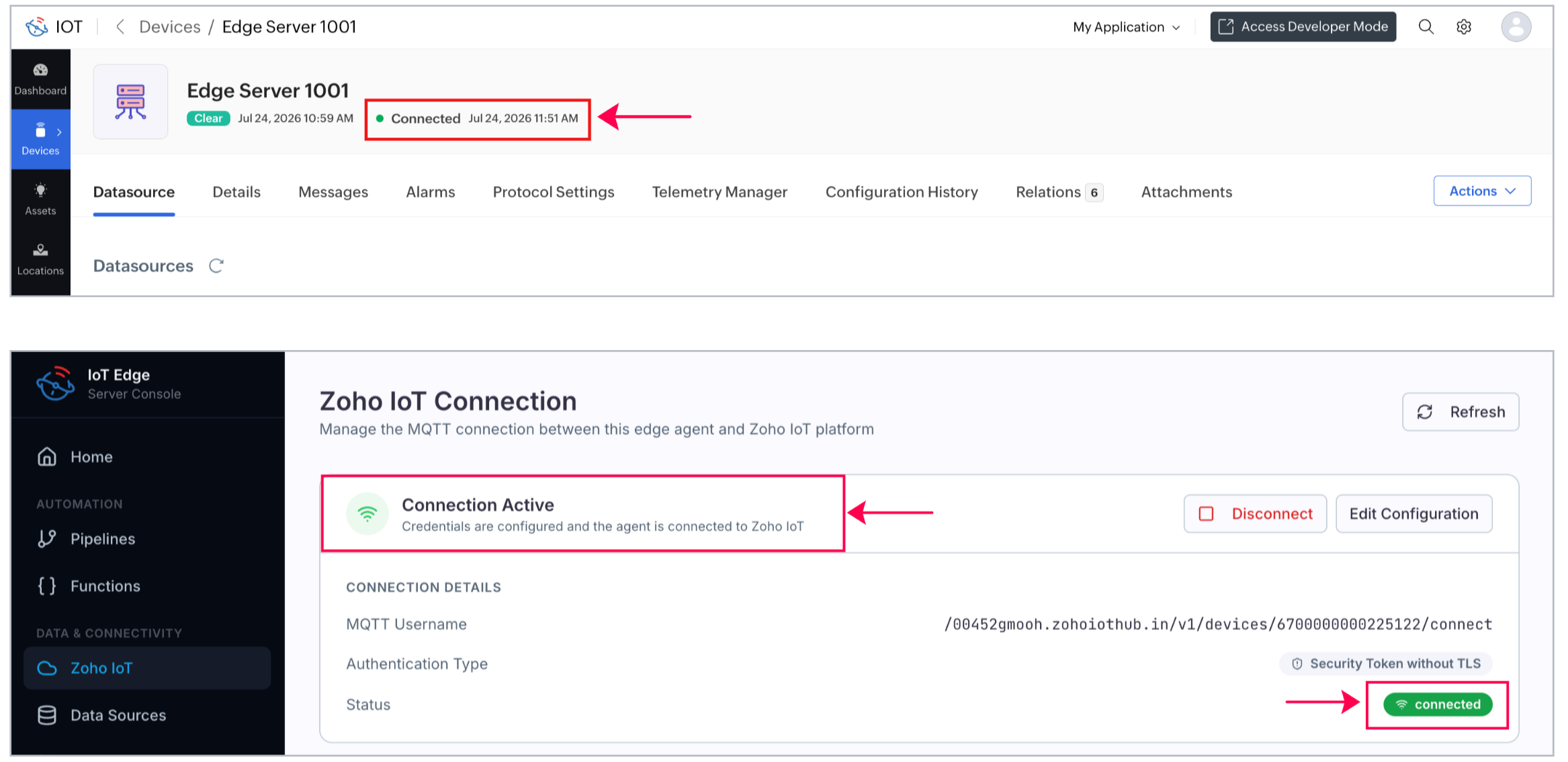The image size is (1568, 762).
Task: Open Functions in Server Console
Action: point(147,586)
